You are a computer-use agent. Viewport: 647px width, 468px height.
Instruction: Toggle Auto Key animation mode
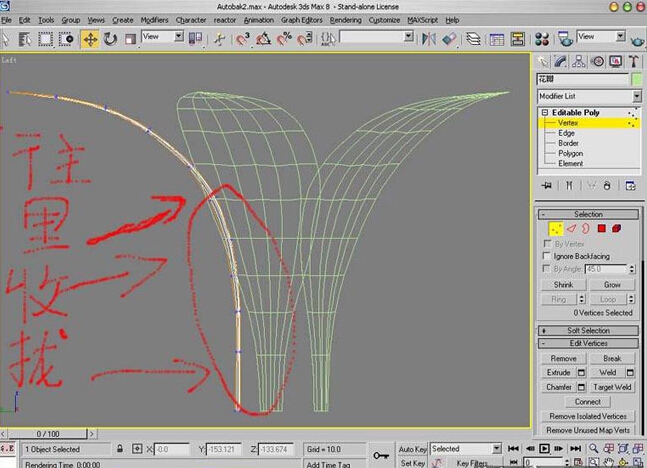(413, 449)
